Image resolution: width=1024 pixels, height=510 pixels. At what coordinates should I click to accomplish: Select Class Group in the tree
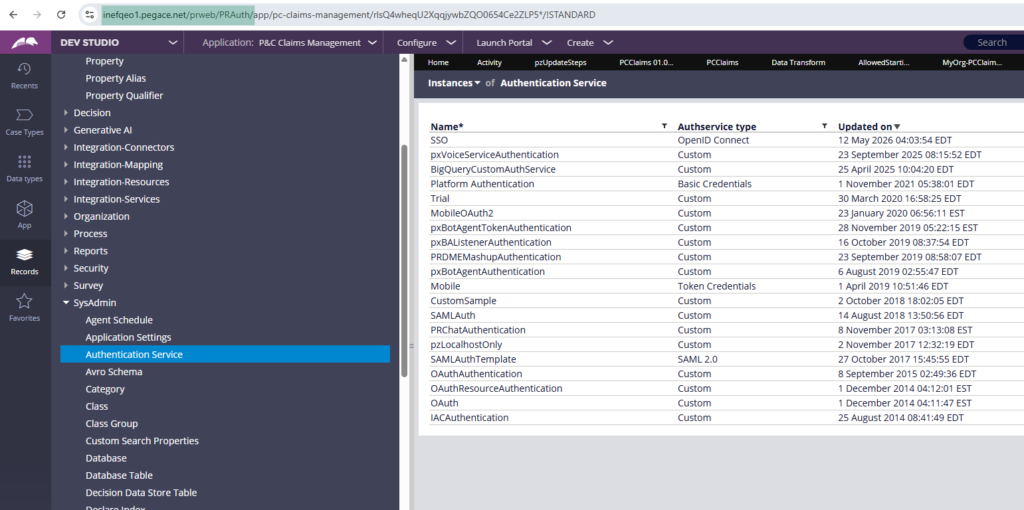(x=112, y=423)
